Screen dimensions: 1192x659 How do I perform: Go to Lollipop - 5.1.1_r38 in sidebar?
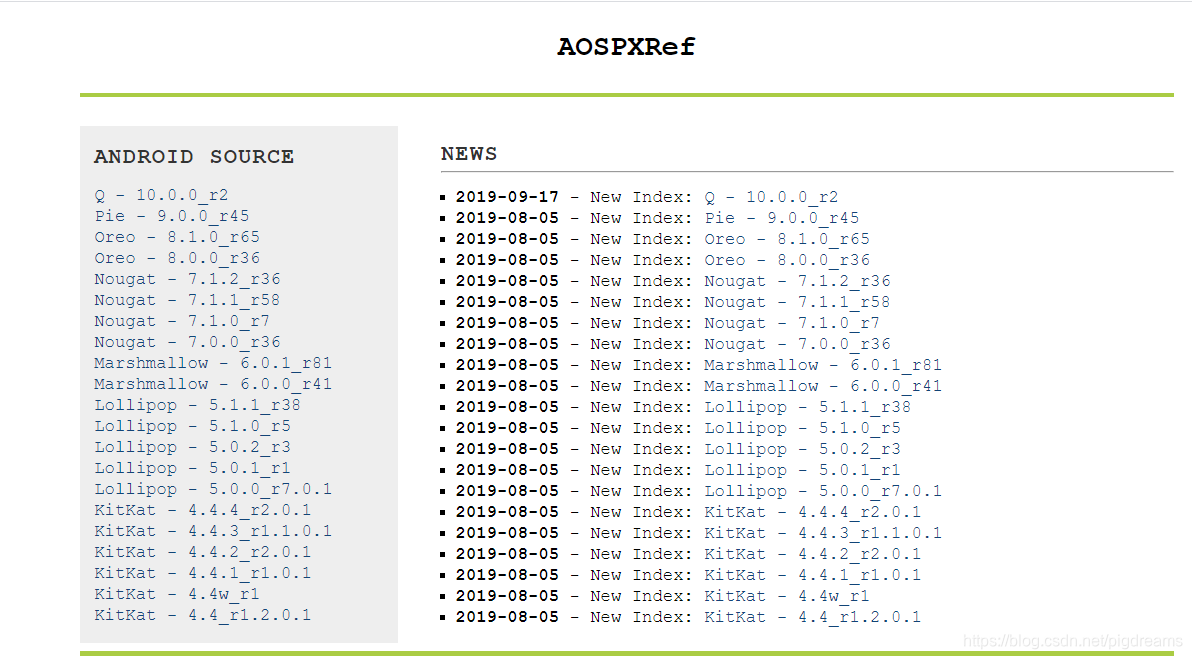tap(198, 405)
